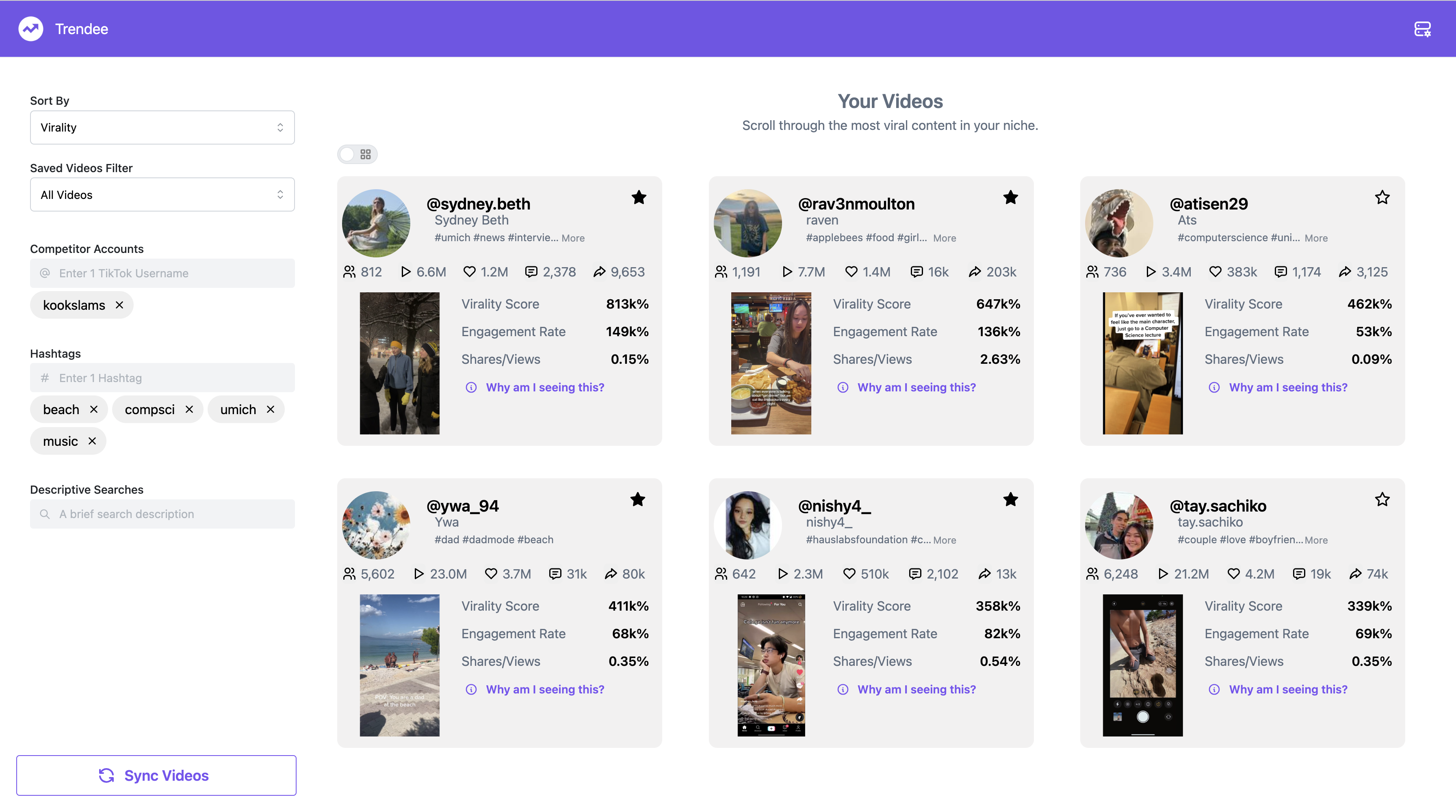
Task: Open competitor accounts username input field
Action: (162, 273)
